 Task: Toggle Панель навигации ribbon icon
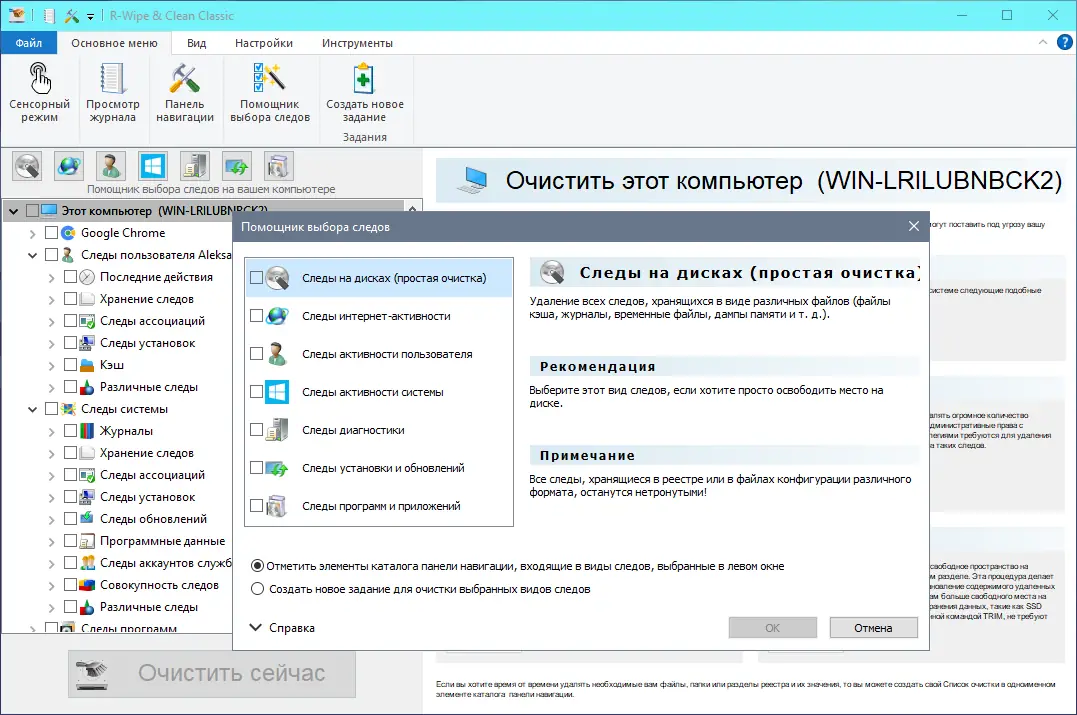pyautogui.click(x=185, y=78)
